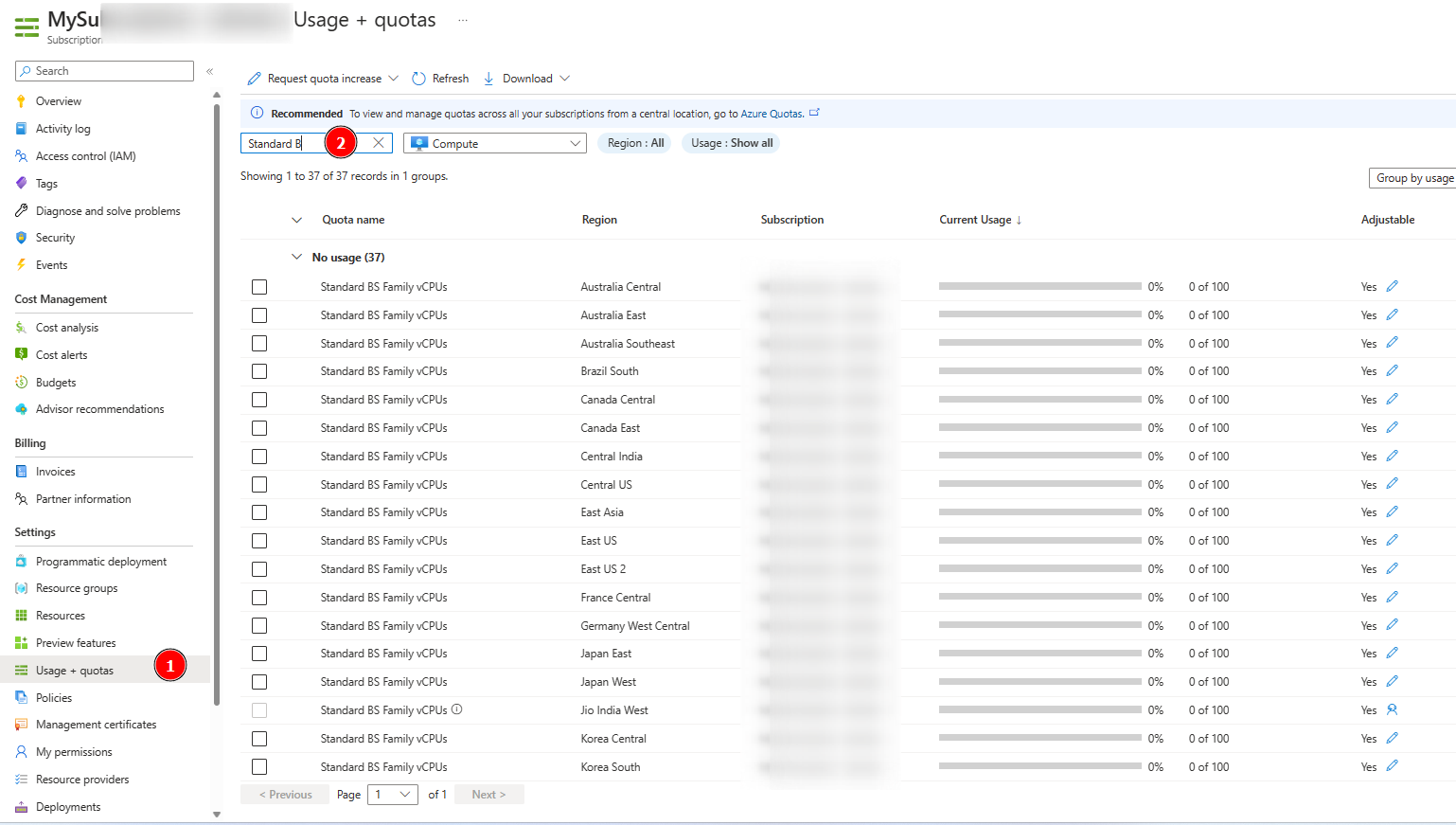Open Cost analysis from sidebar
1456x825 pixels.
pos(66,328)
